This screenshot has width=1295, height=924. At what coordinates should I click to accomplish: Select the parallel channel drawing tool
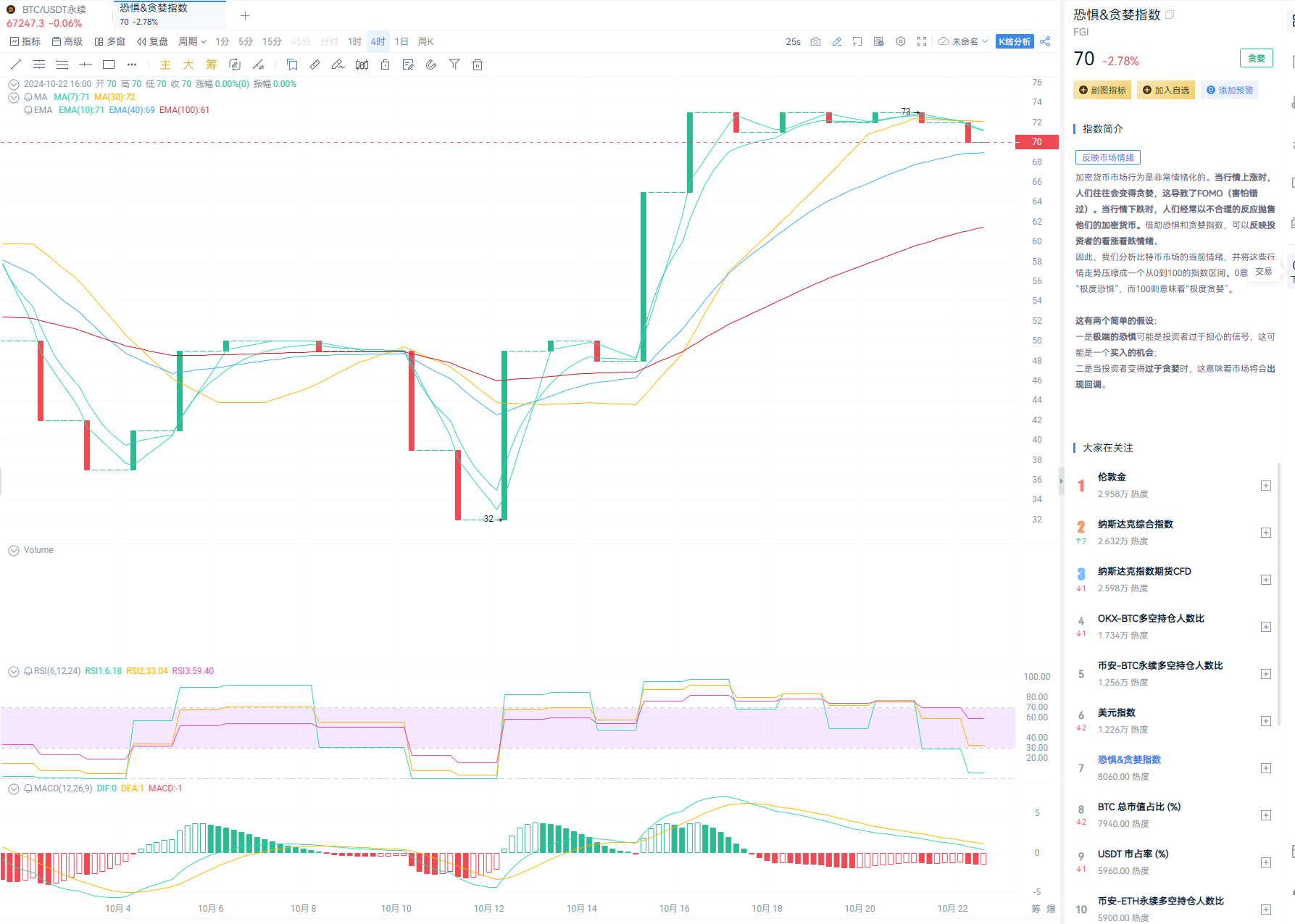pyautogui.click(x=39, y=64)
